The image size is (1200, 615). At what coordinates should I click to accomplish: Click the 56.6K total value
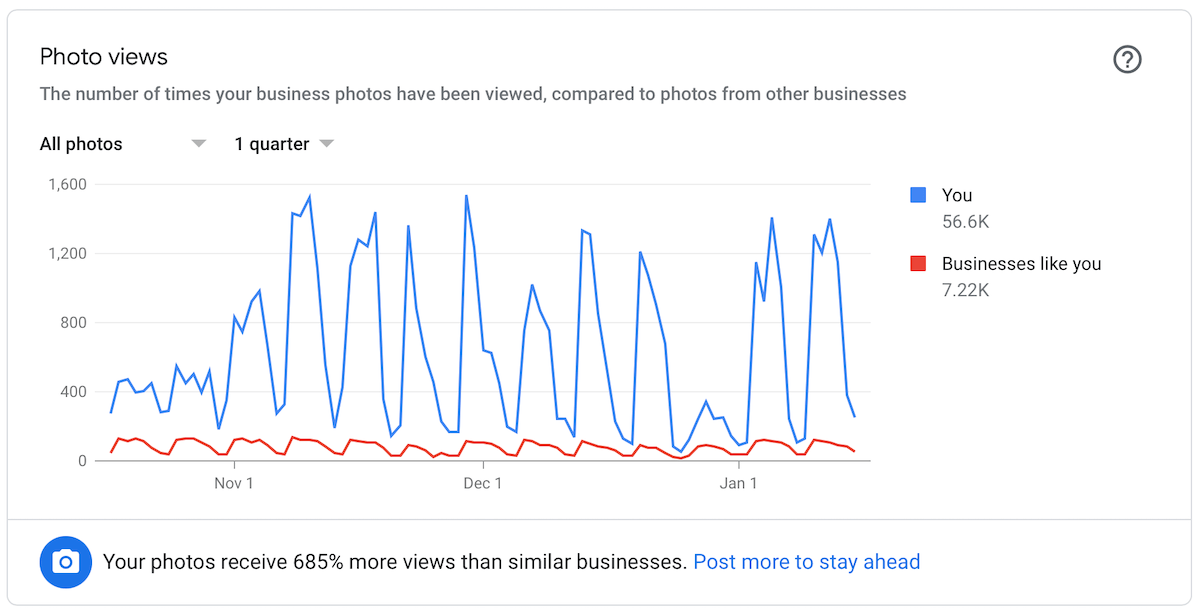coord(966,222)
